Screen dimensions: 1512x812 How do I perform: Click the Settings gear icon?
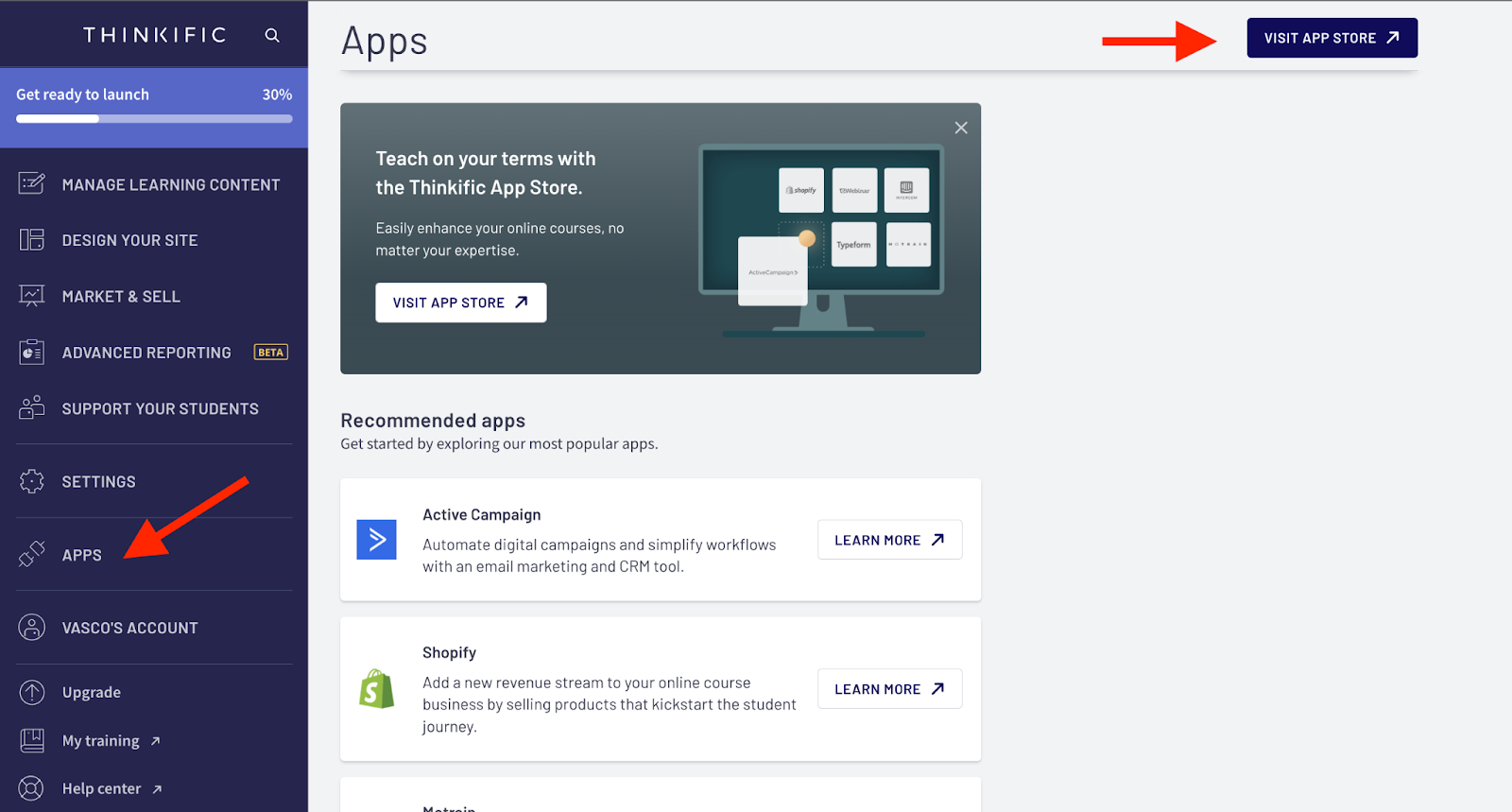pyautogui.click(x=32, y=481)
